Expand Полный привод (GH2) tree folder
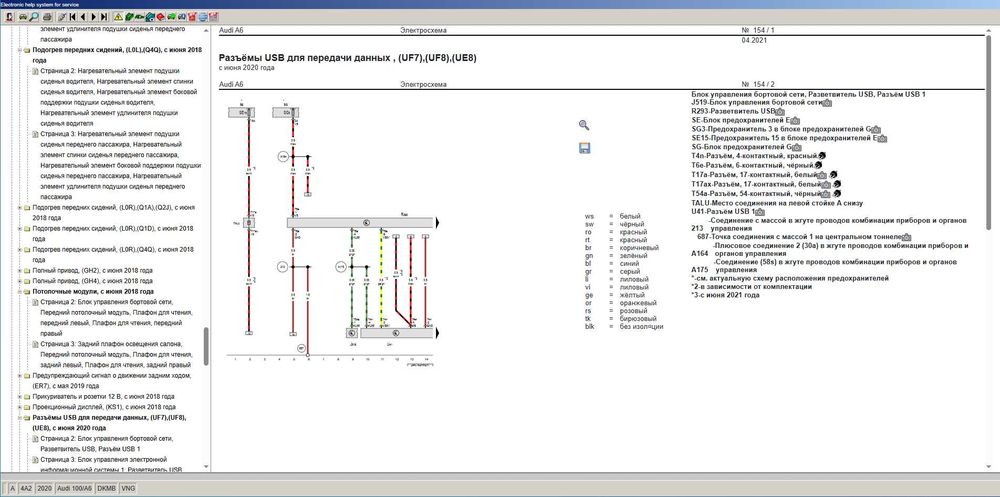Image resolution: width=1000 pixels, height=497 pixels. click(20, 270)
